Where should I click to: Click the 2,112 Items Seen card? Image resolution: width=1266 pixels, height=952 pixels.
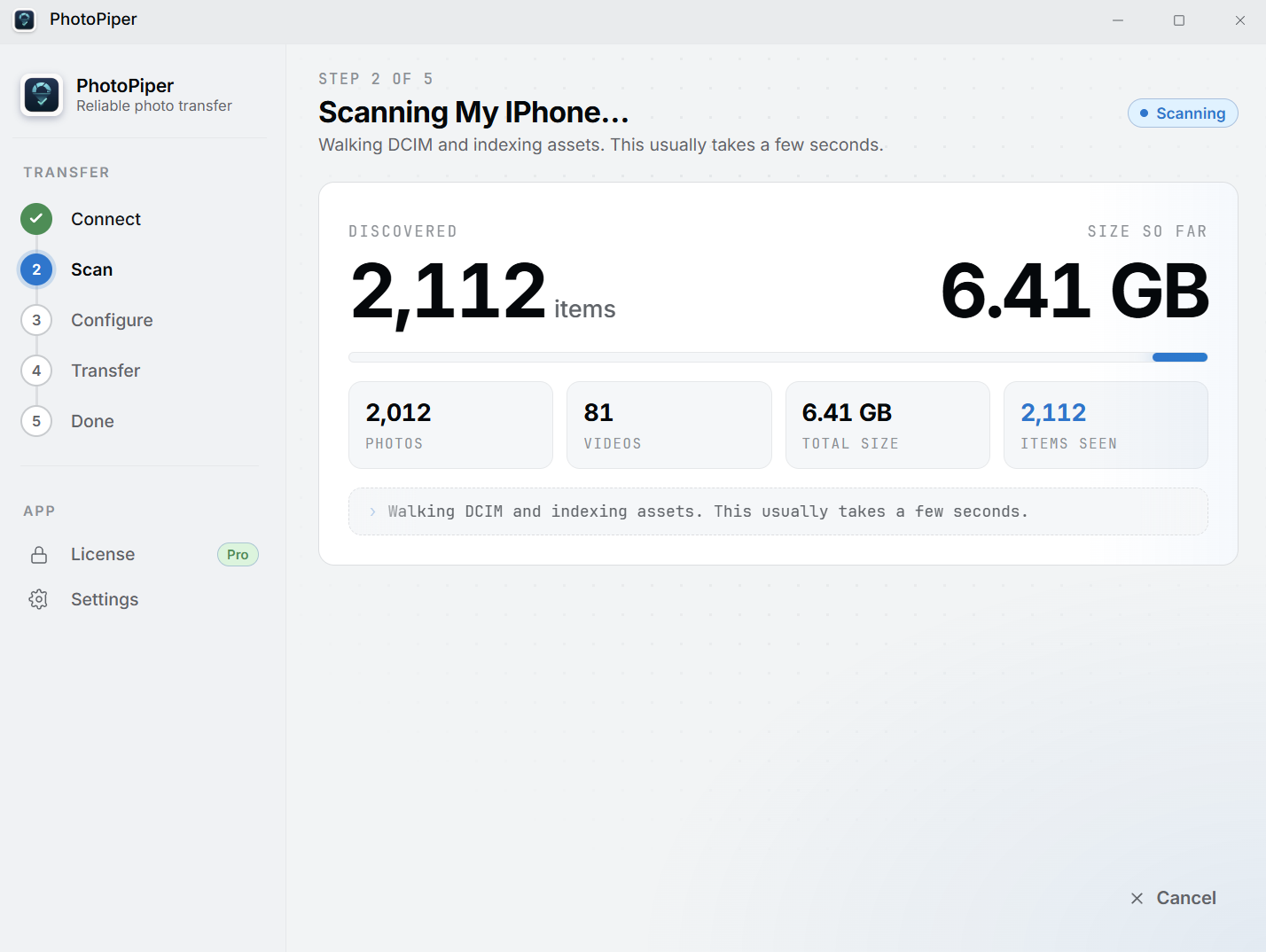pyautogui.click(x=1106, y=425)
